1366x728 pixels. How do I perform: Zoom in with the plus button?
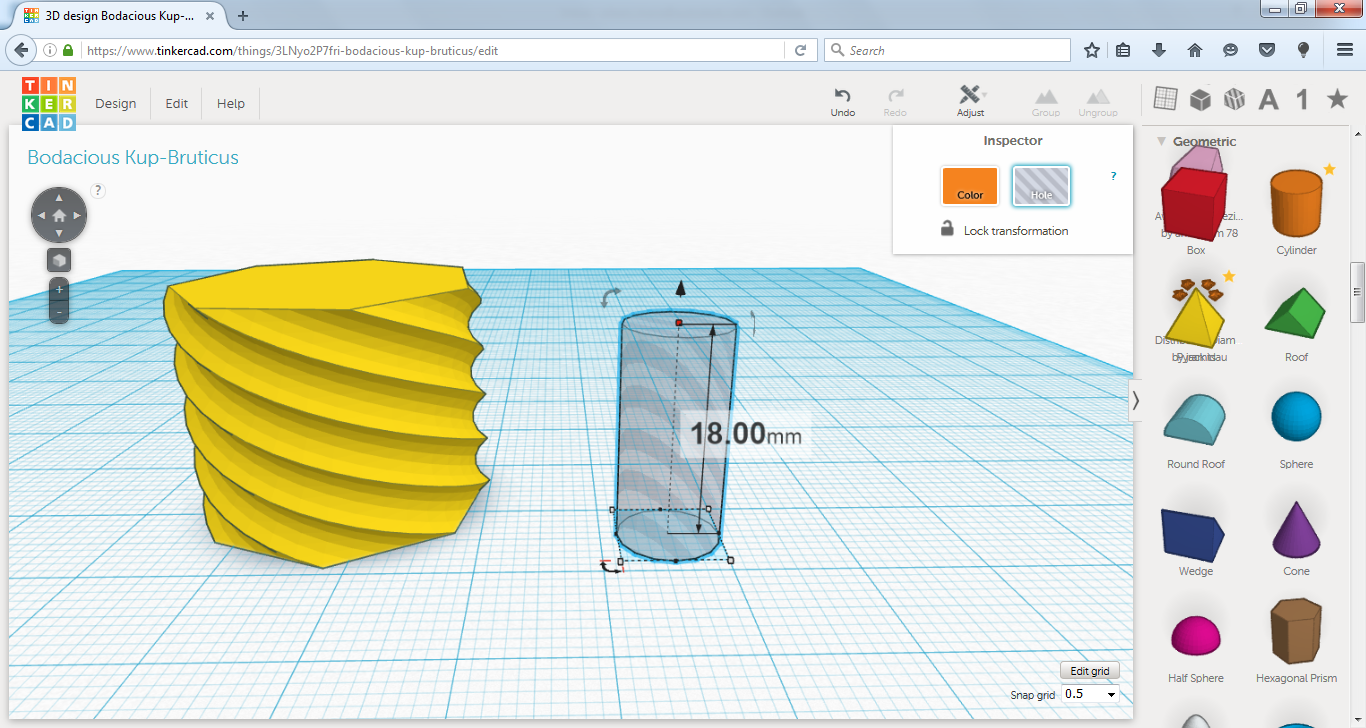click(x=59, y=289)
